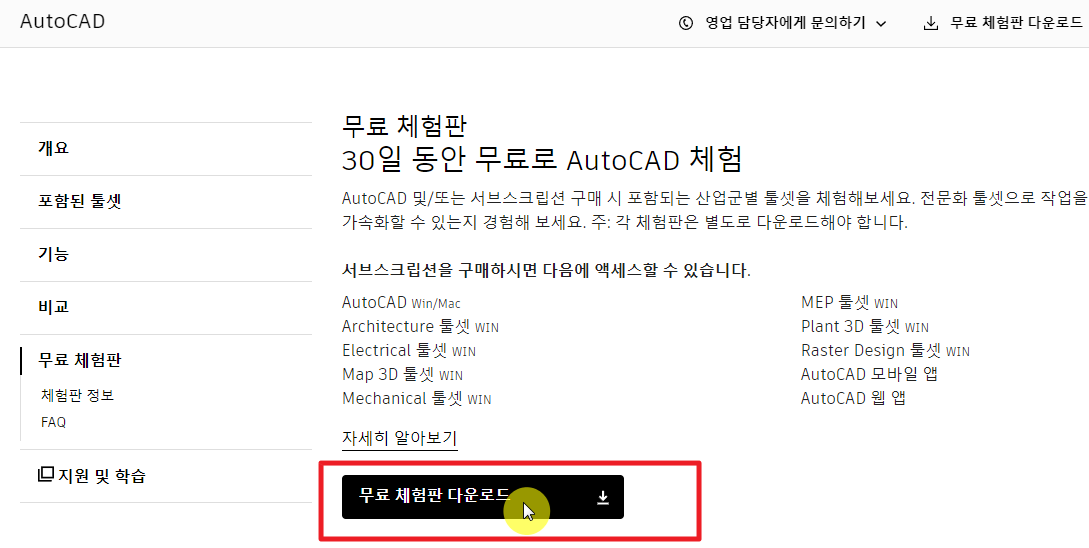Click the black 무료 체험판 다운로드 button

point(483,497)
